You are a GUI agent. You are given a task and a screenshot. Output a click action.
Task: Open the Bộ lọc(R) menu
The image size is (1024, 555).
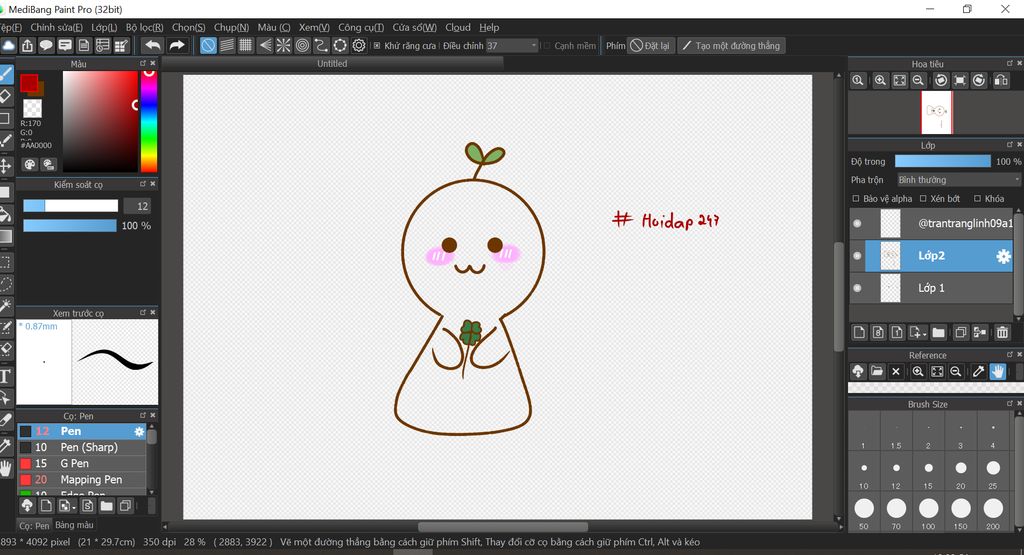click(x=144, y=27)
